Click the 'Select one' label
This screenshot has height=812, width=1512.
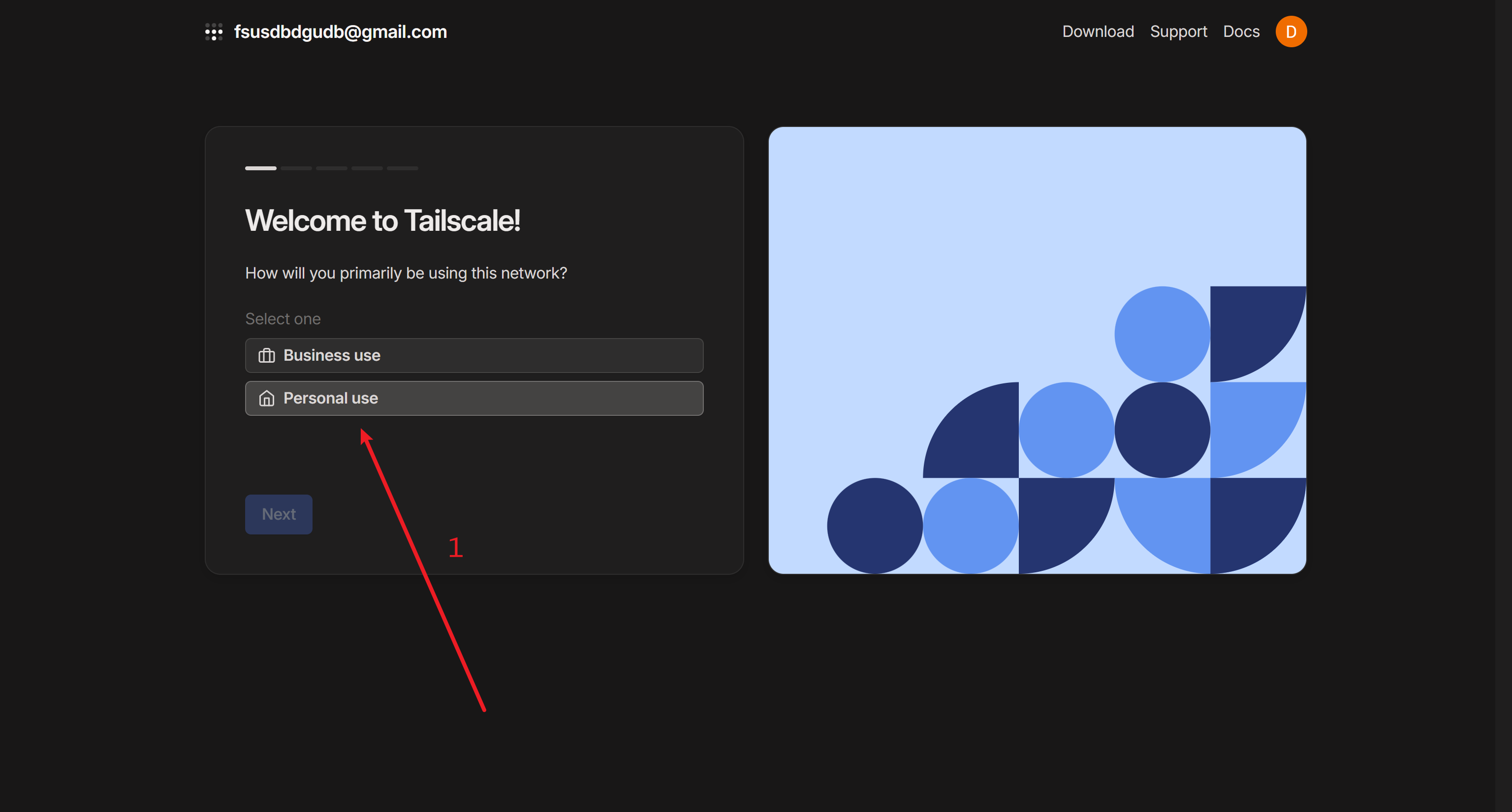pyautogui.click(x=283, y=318)
